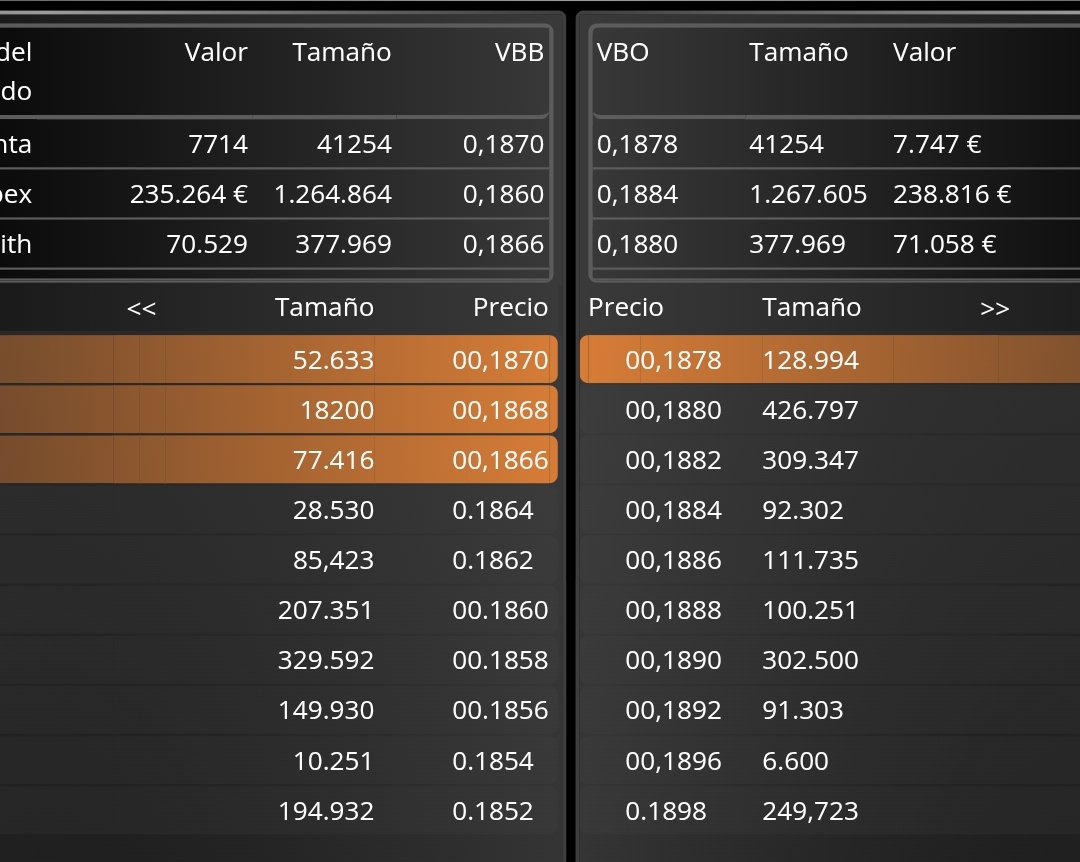
Task: Click the 238.816 € ask value
Action: click(x=952, y=194)
